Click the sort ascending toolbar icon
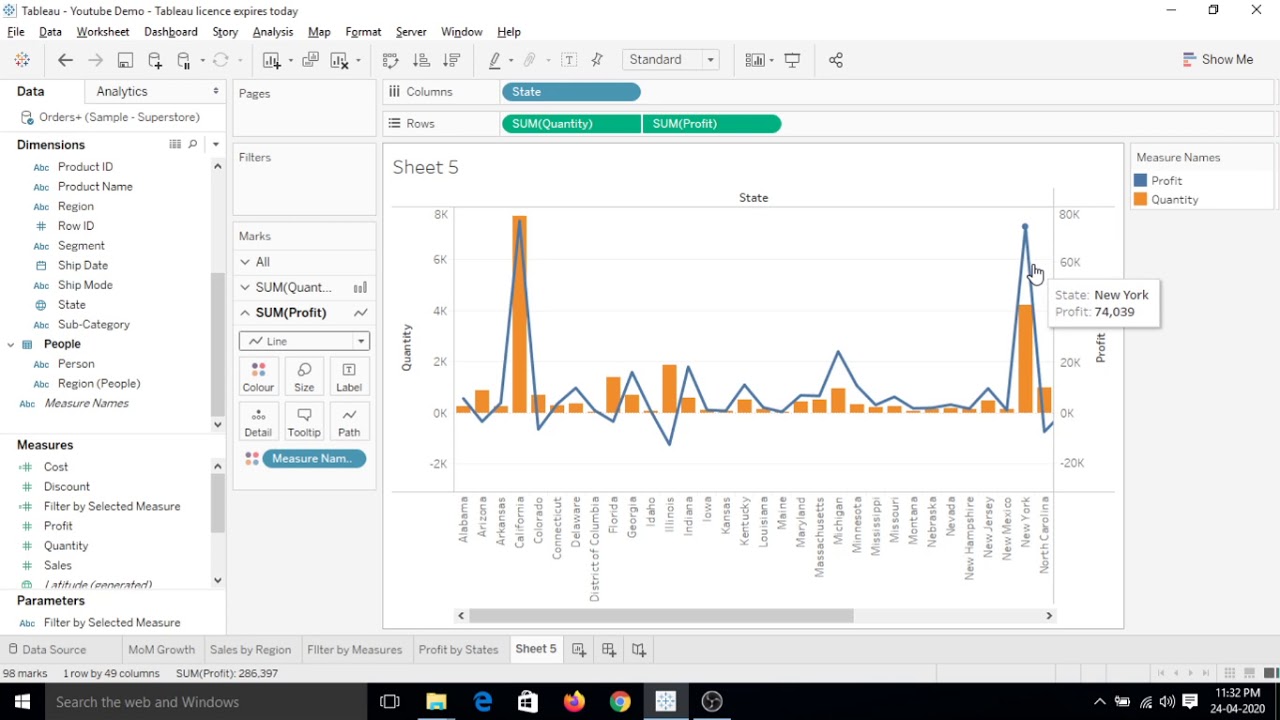Image resolution: width=1280 pixels, height=720 pixels. pyautogui.click(x=421, y=60)
